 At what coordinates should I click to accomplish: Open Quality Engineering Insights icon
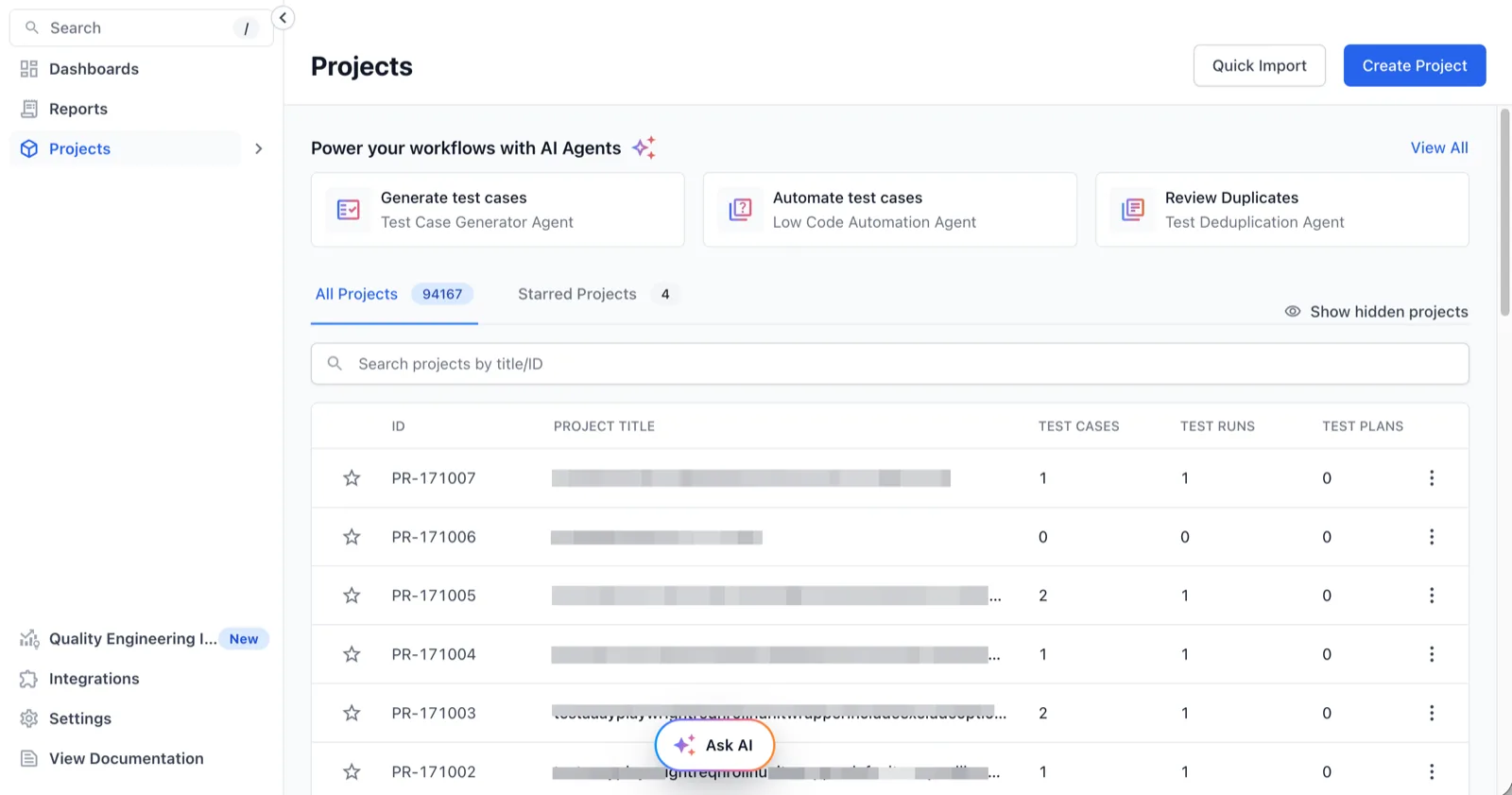tap(29, 639)
